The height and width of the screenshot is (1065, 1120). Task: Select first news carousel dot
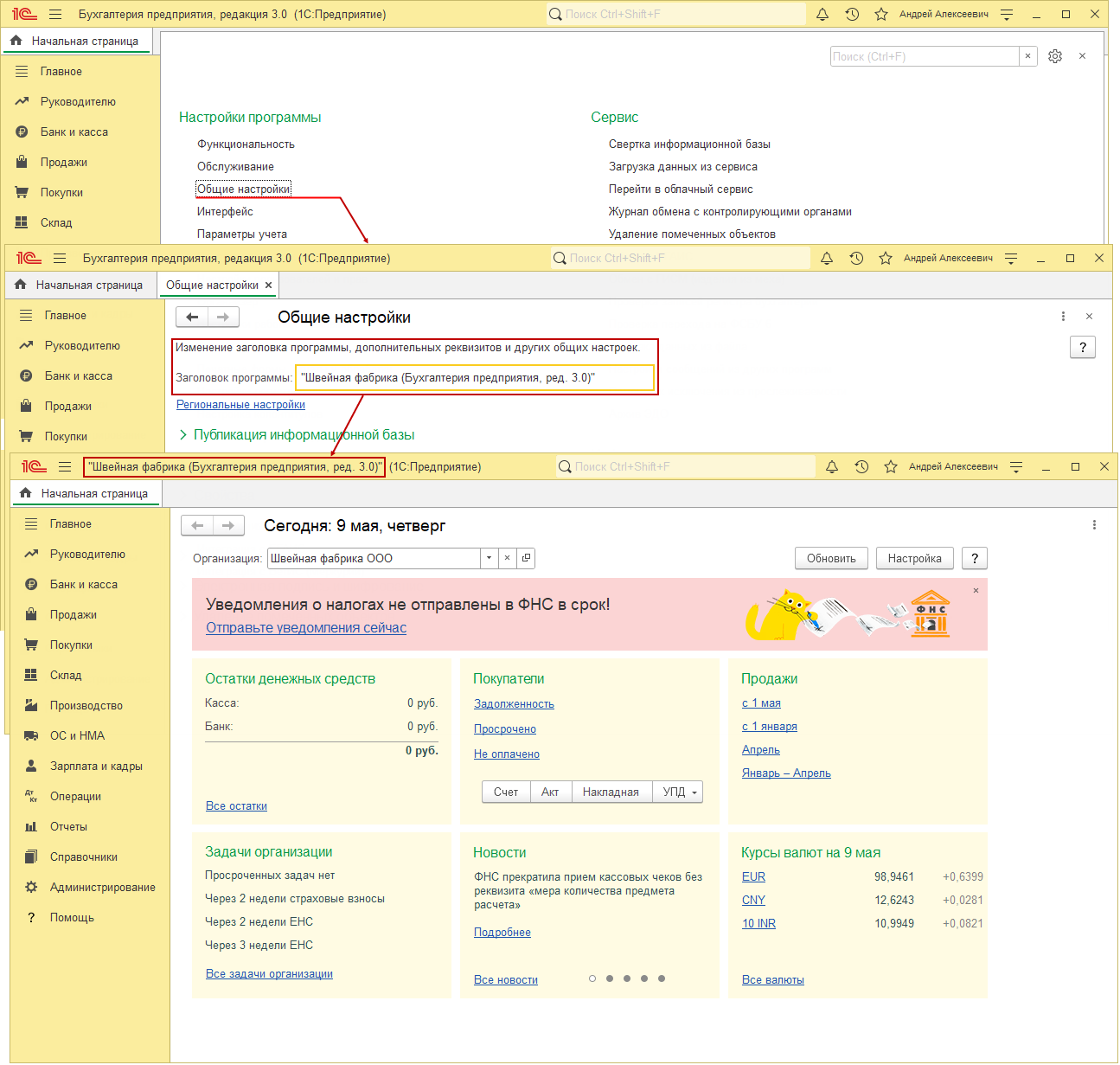(x=592, y=978)
